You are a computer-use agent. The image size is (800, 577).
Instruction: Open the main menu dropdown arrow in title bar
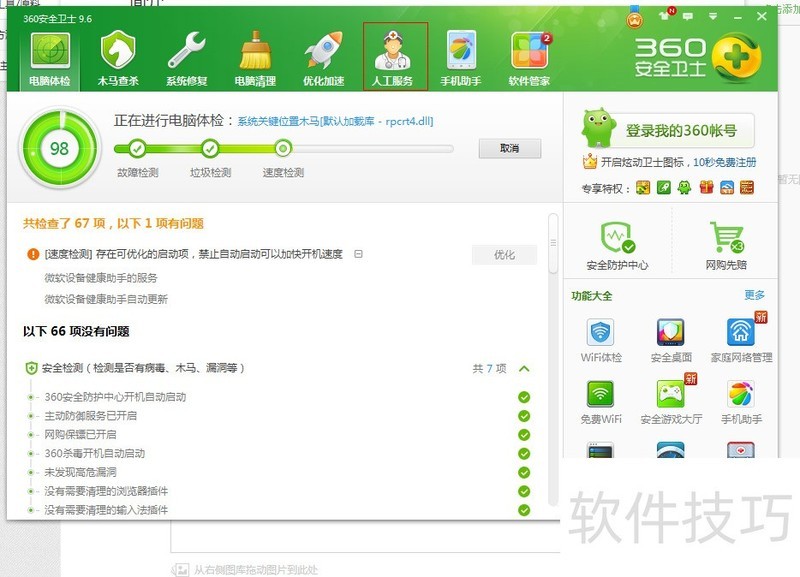point(713,16)
